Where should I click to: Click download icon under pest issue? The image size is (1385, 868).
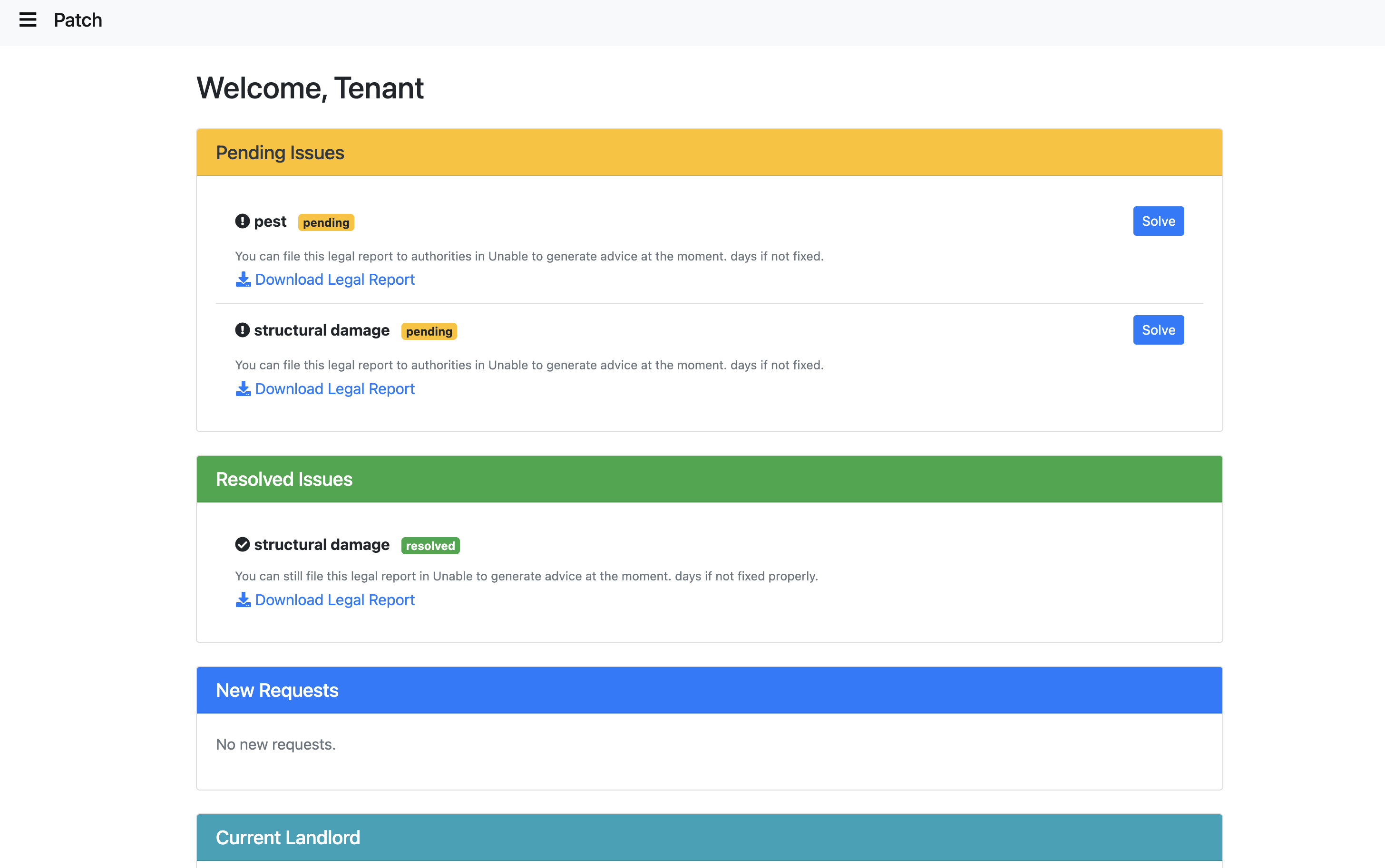click(244, 280)
